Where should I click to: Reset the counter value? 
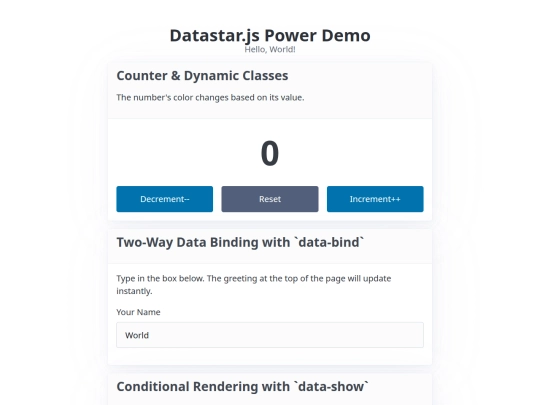(270, 199)
